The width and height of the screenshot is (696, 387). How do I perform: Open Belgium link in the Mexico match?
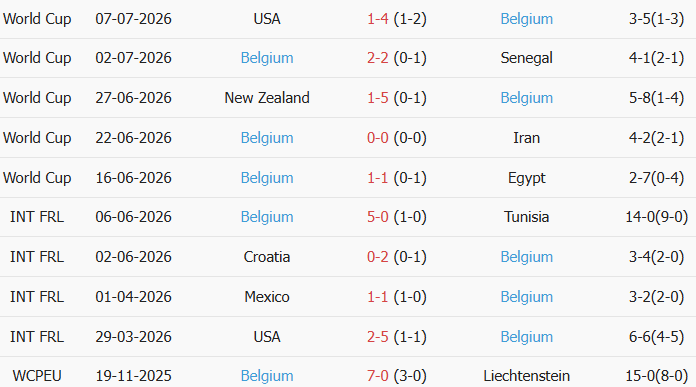(x=526, y=297)
